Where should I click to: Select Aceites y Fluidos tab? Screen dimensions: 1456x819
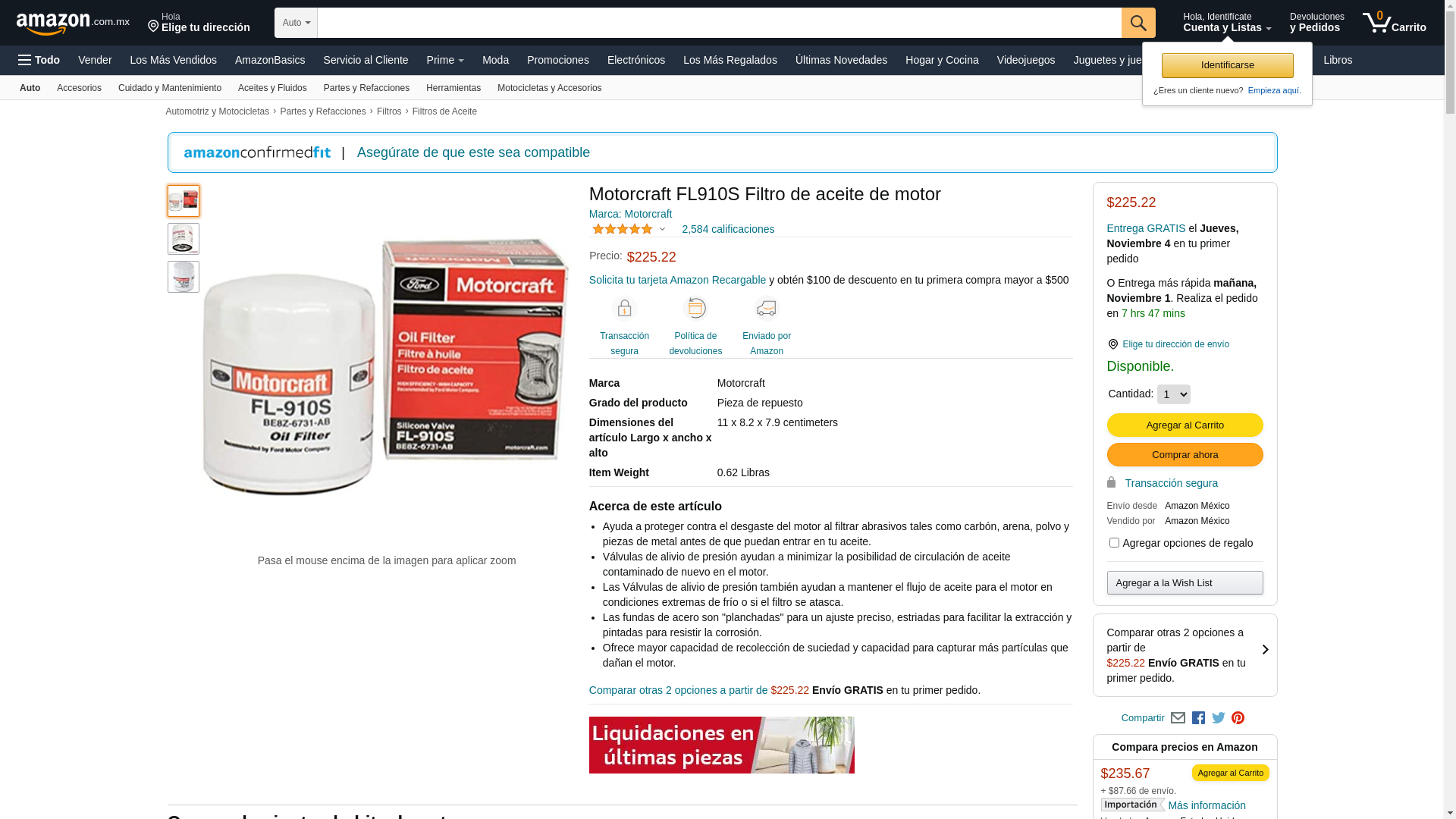click(x=272, y=88)
